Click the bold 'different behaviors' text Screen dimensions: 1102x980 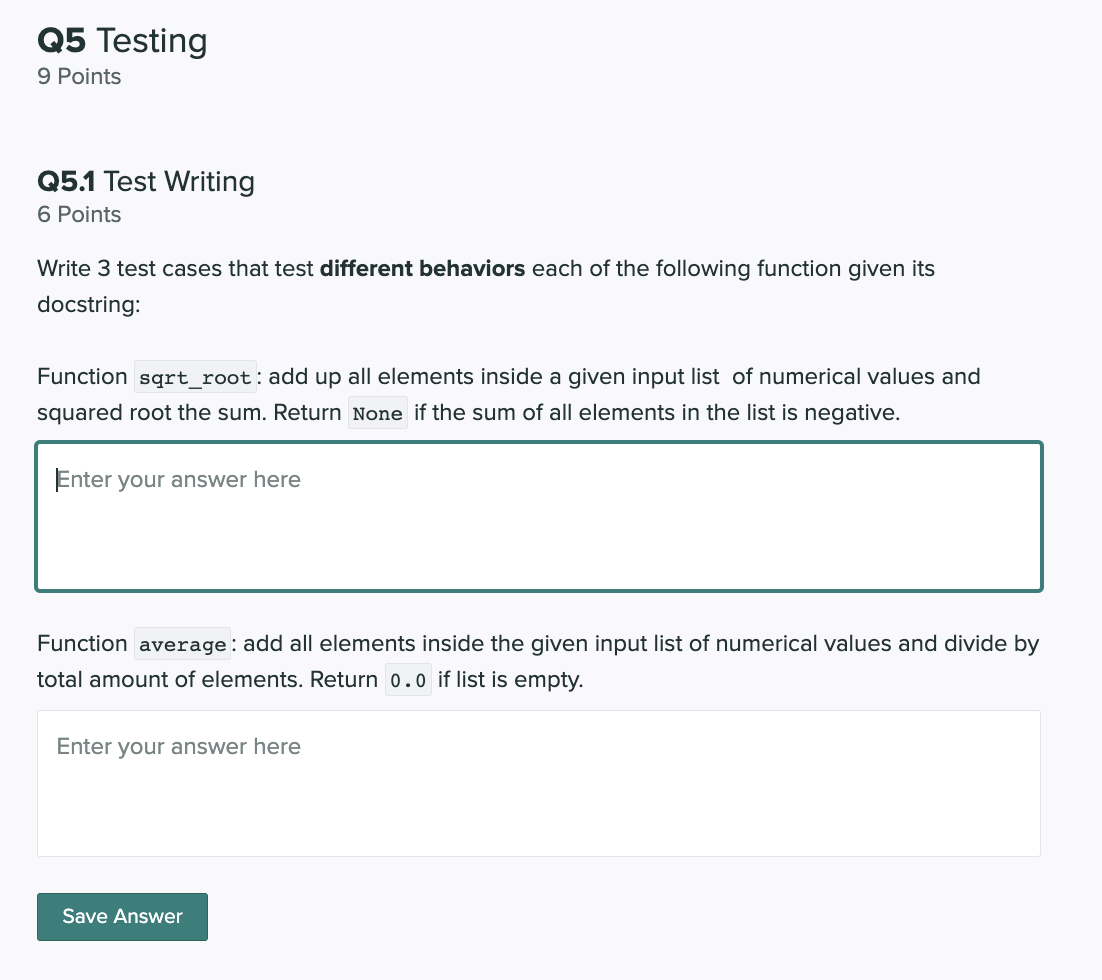[x=422, y=269]
